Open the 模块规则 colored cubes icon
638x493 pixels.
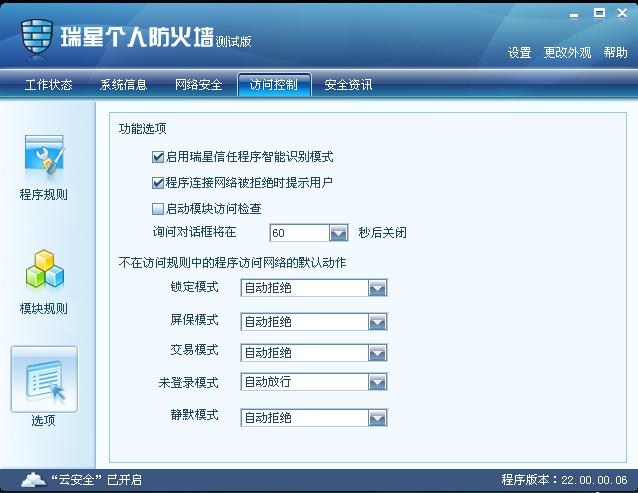pyautogui.click(x=45, y=269)
